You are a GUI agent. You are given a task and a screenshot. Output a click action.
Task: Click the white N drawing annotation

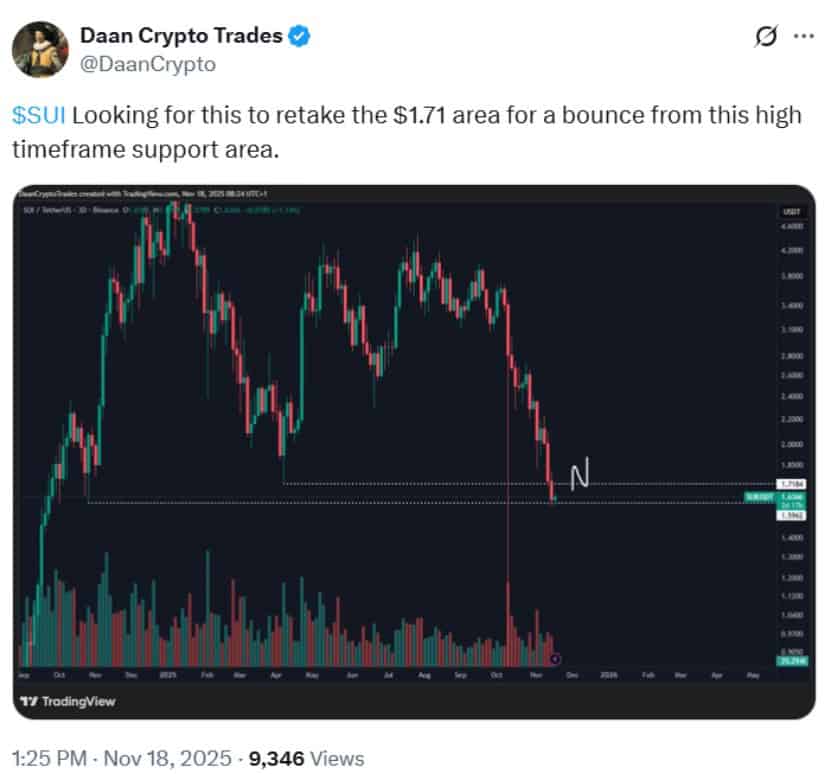click(579, 477)
